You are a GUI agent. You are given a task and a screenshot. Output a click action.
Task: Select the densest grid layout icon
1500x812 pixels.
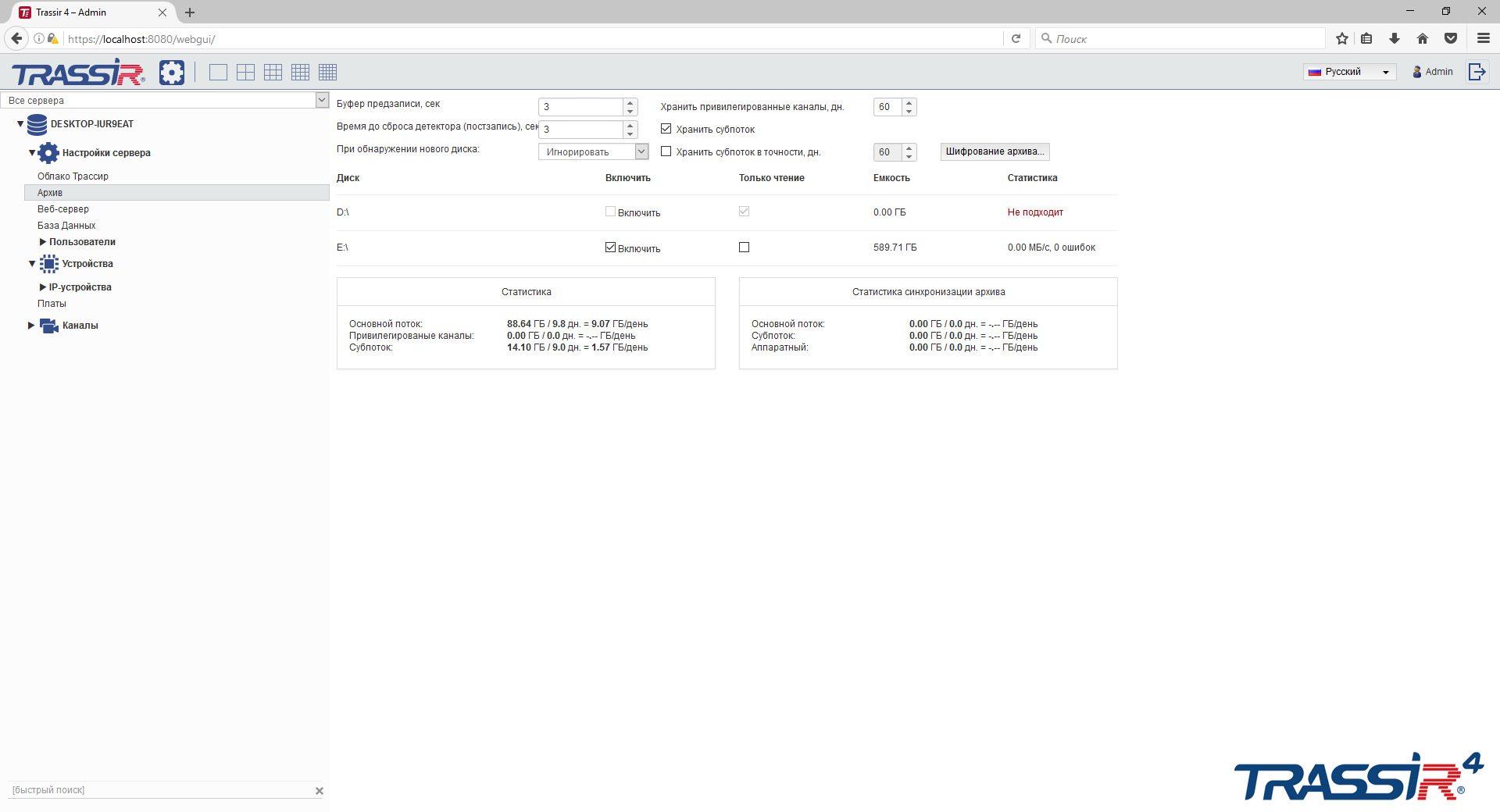tap(327, 72)
